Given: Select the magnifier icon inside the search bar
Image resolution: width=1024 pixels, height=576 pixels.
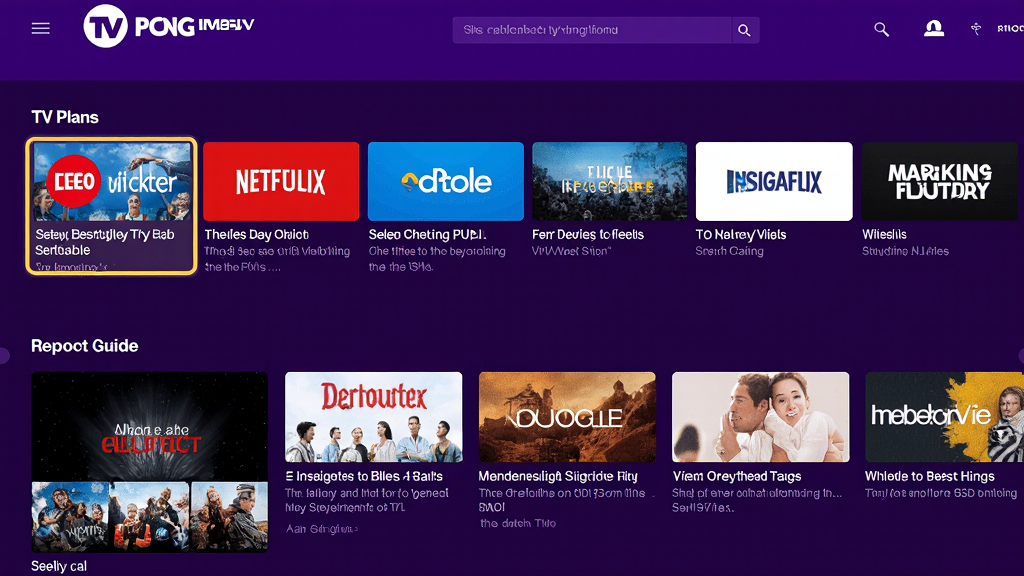Looking at the screenshot, I should click(744, 30).
